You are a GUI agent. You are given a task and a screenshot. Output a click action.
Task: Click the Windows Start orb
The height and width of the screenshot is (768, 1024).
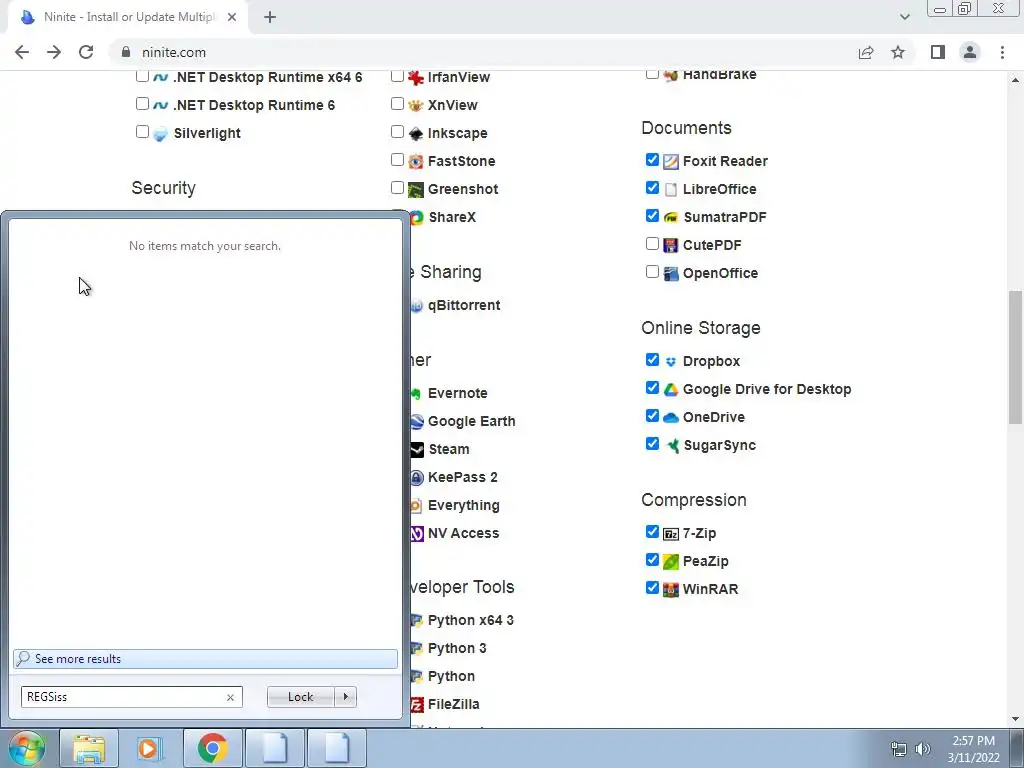pyautogui.click(x=27, y=748)
